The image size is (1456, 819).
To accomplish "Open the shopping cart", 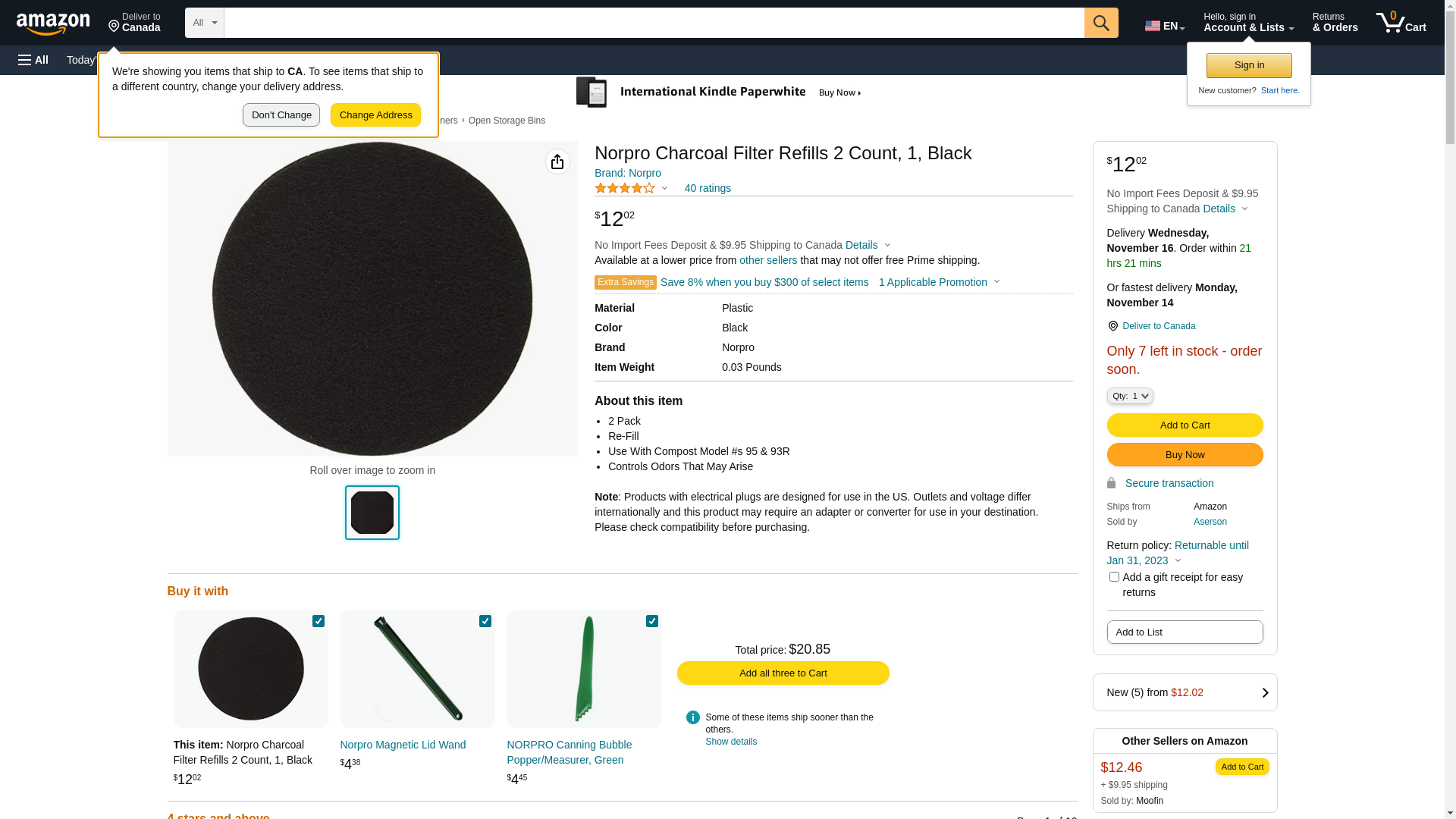I will 1401,23.
